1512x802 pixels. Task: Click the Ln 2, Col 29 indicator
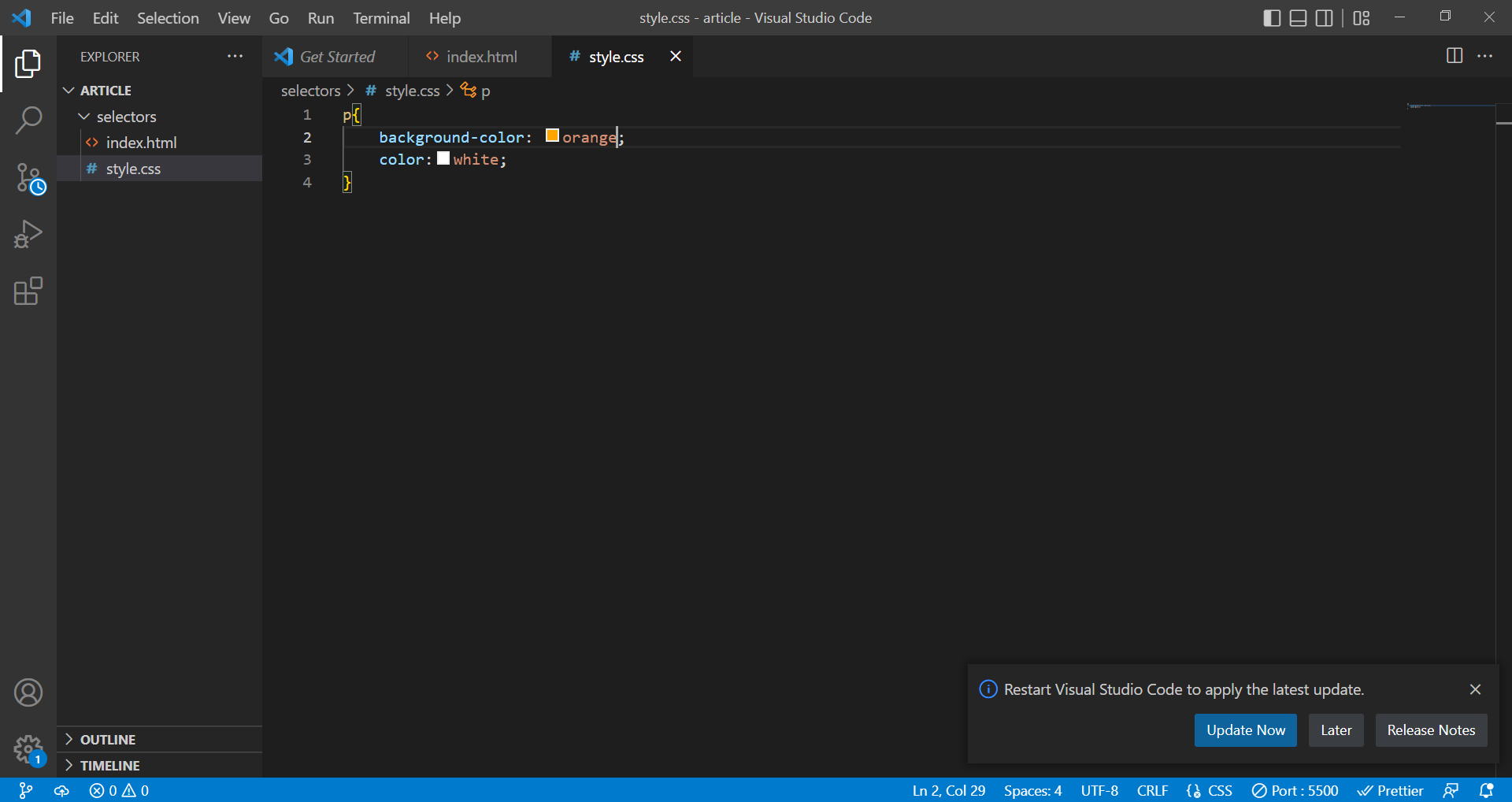point(949,790)
